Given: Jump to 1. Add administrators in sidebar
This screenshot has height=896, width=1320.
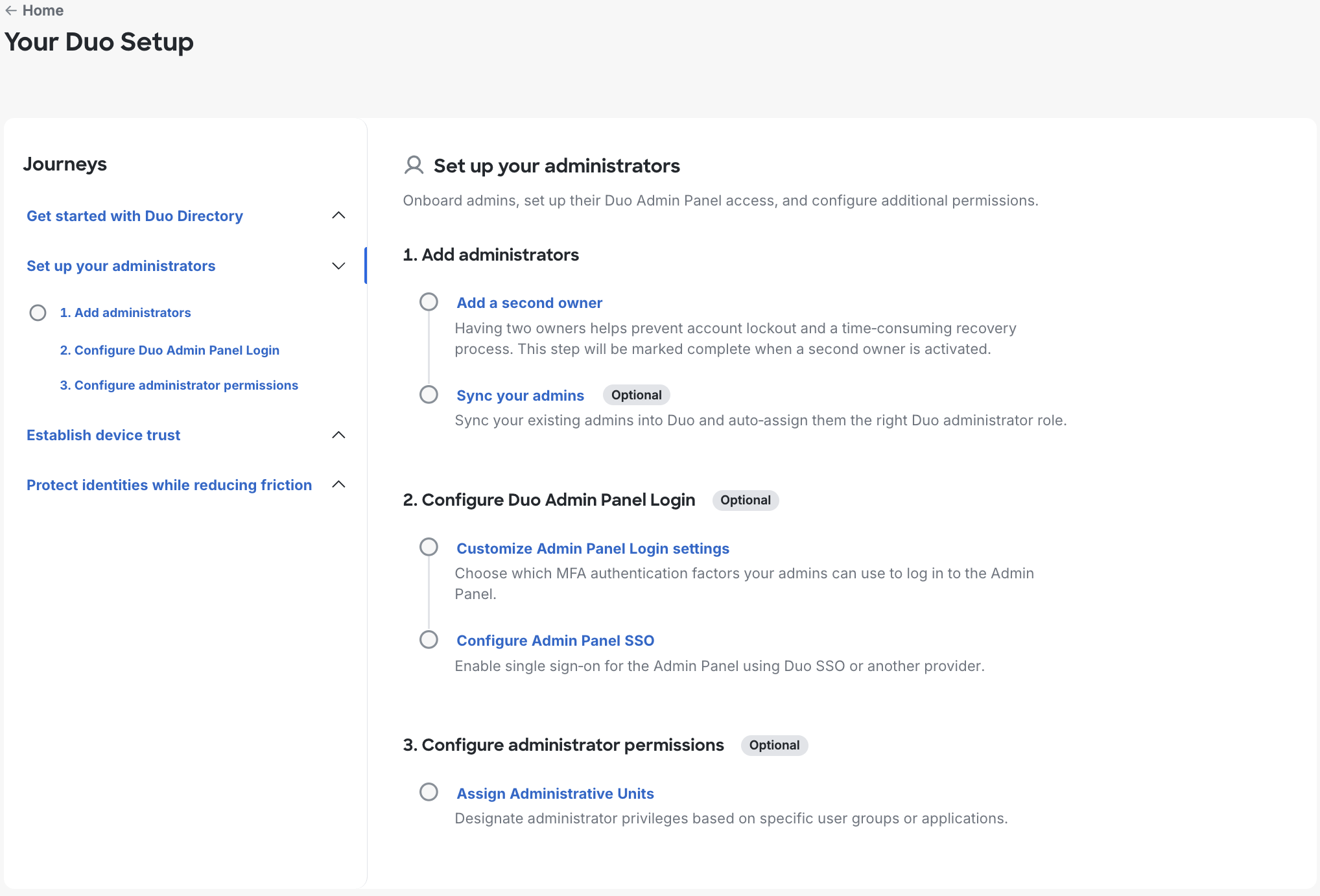Looking at the screenshot, I should pyautogui.click(x=126, y=312).
